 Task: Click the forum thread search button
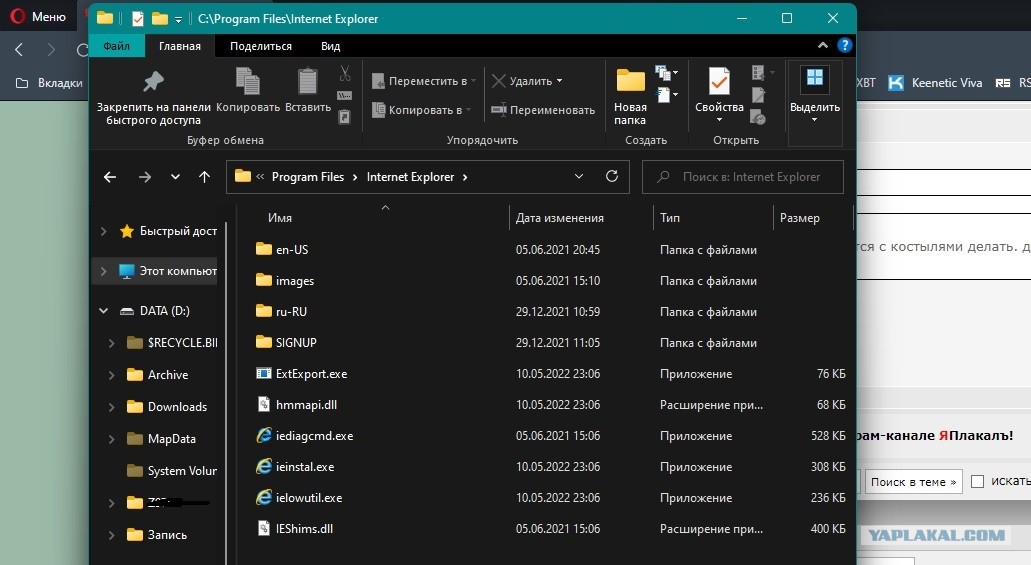(913, 481)
